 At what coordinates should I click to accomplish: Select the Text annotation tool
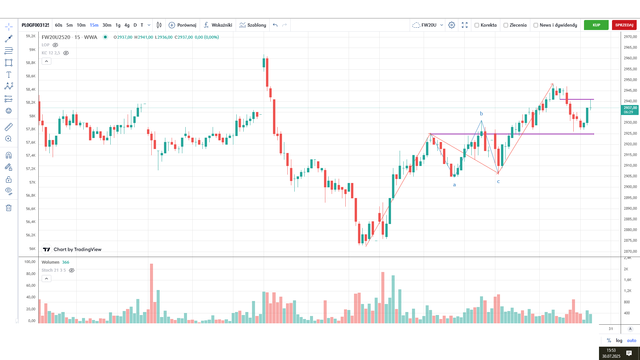(x=9, y=75)
